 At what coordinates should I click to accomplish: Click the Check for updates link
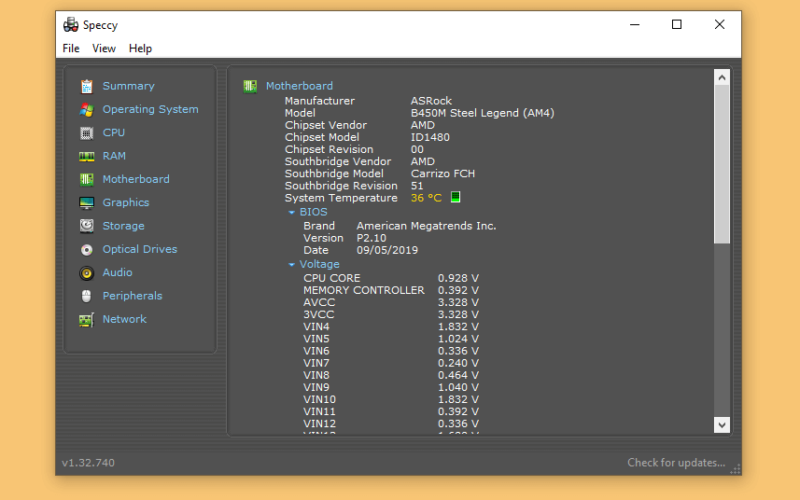[676, 463]
